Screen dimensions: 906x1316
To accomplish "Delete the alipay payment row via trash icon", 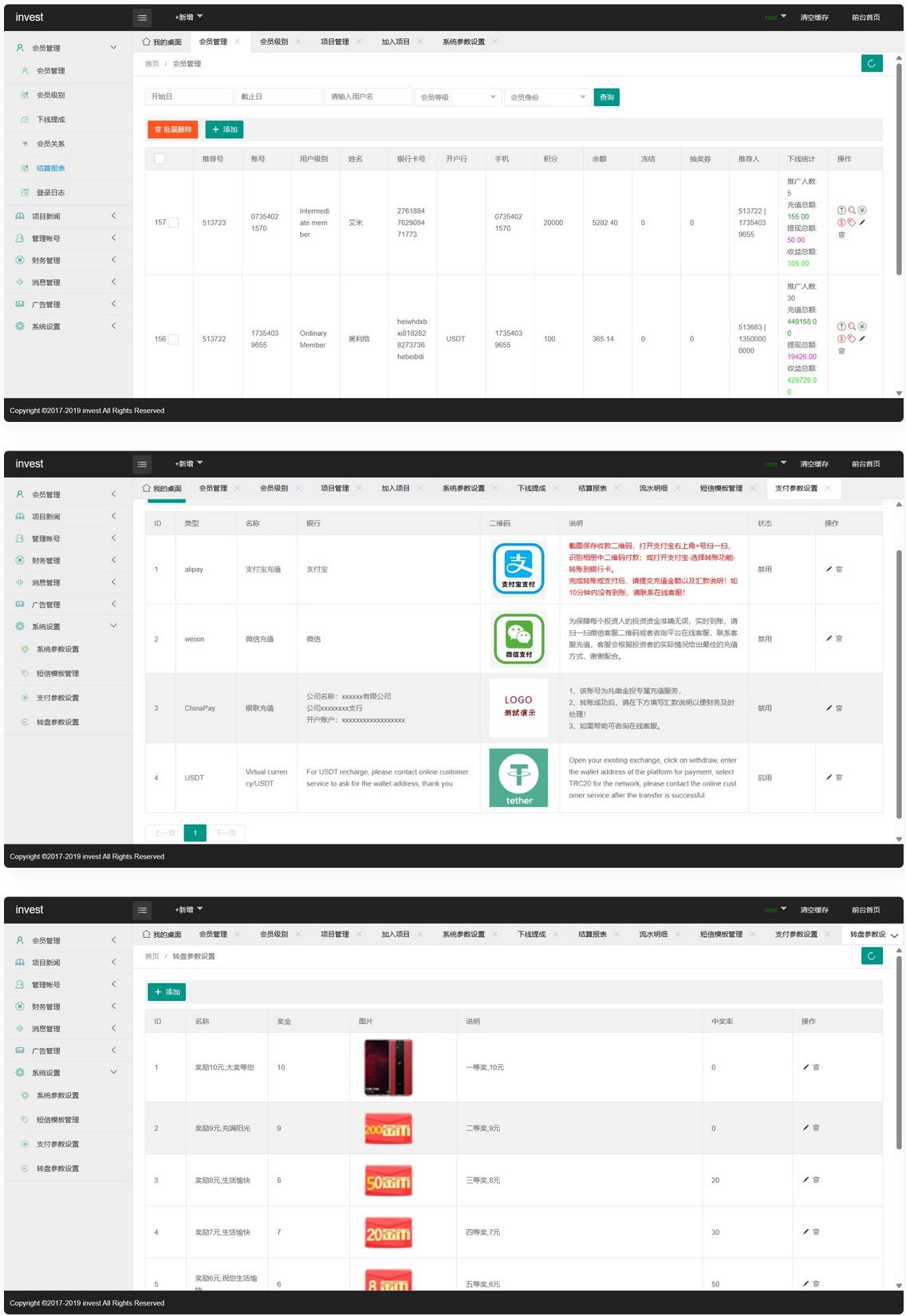I will coord(839,569).
